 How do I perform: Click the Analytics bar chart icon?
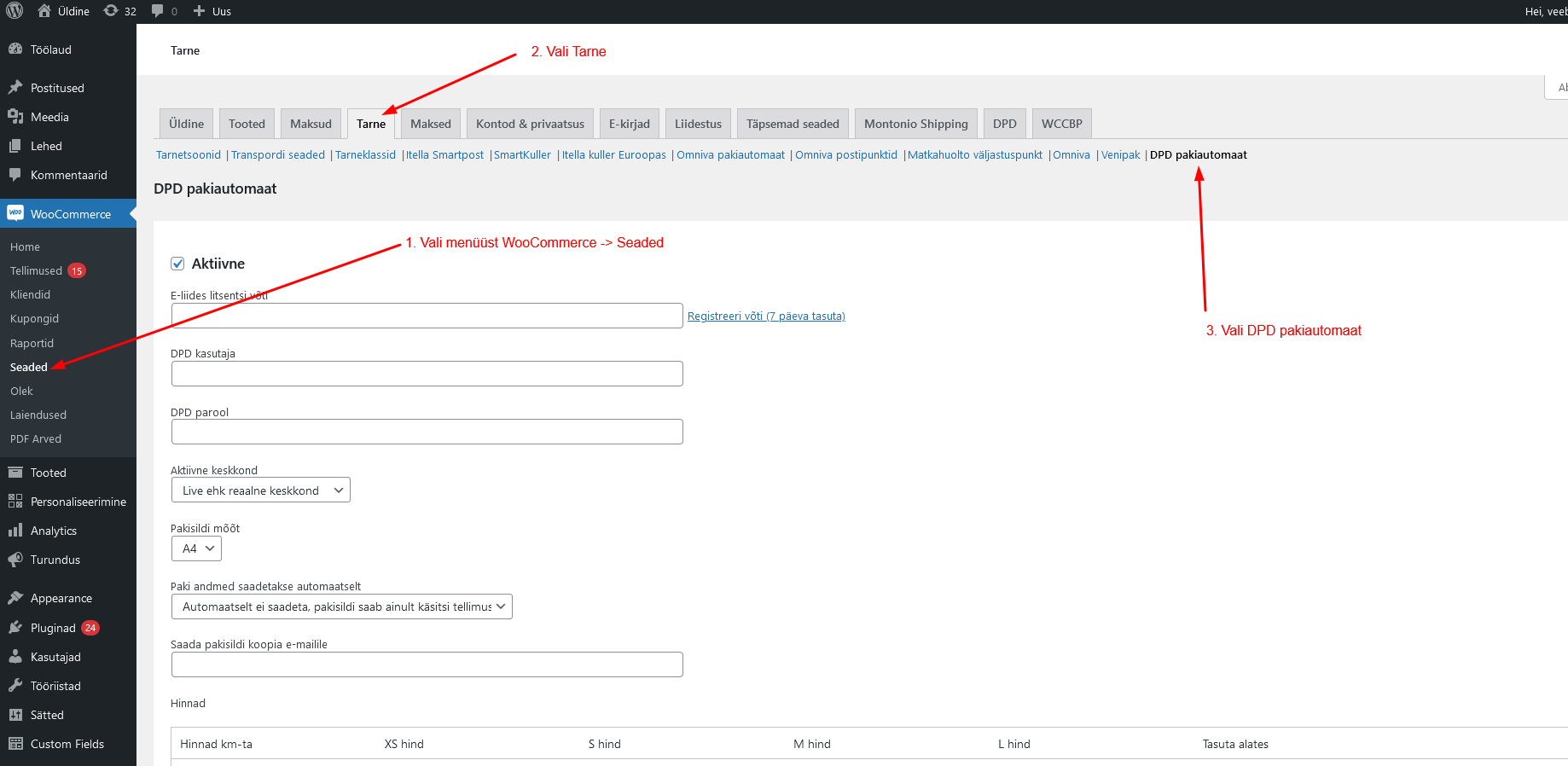(x=15, y=531)
